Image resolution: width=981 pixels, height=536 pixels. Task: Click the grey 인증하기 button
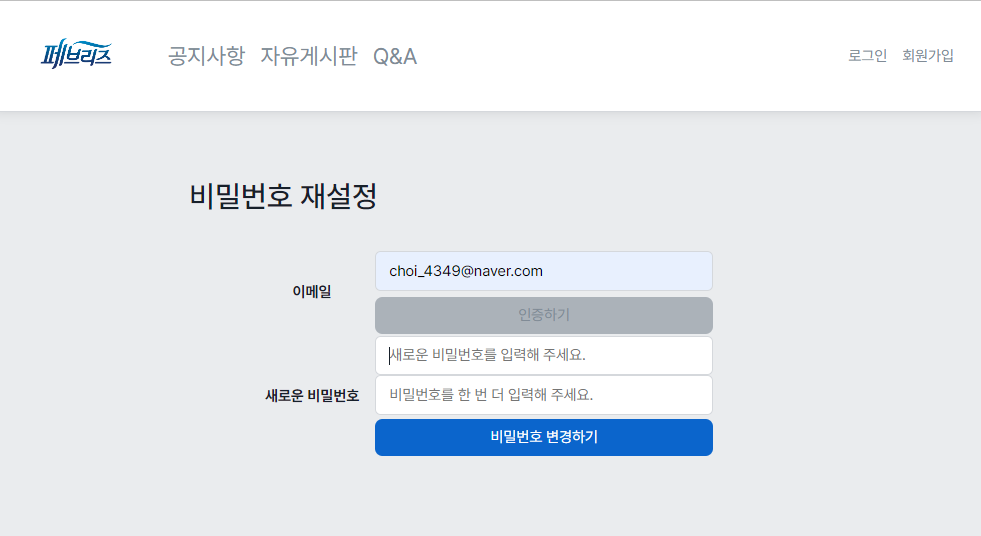pyautogui.click(x=544, y=315)
